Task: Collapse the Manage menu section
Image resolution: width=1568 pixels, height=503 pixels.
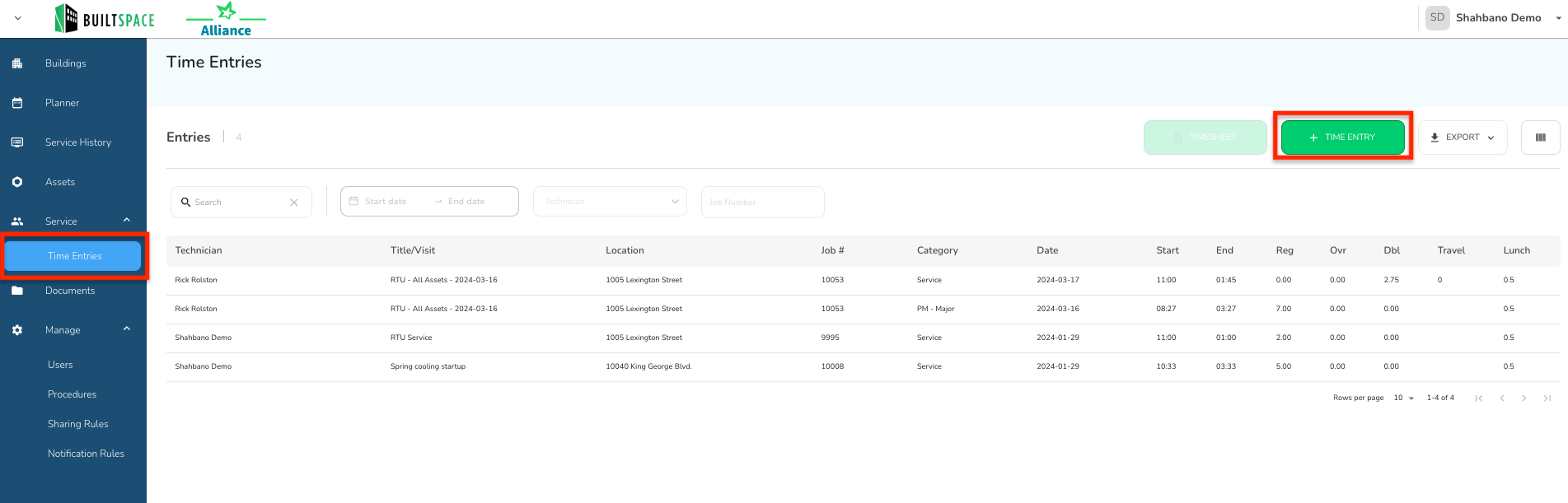Action: coord(127,328)
